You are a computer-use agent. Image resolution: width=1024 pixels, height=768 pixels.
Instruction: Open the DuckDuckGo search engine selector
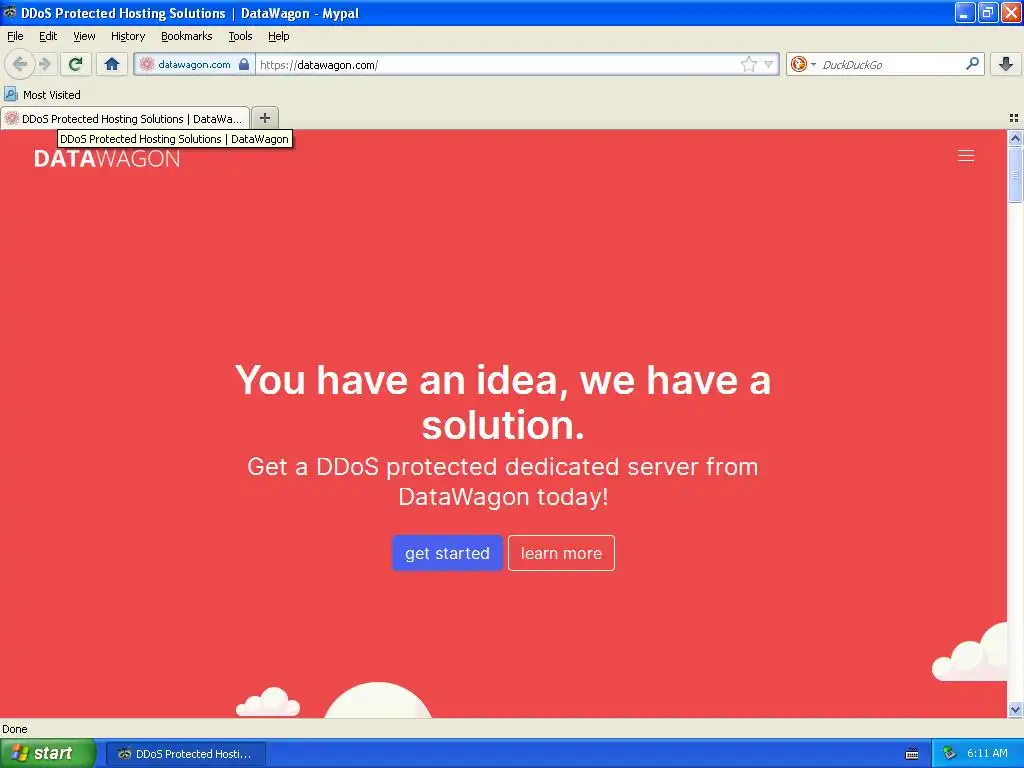click(803, 64)
